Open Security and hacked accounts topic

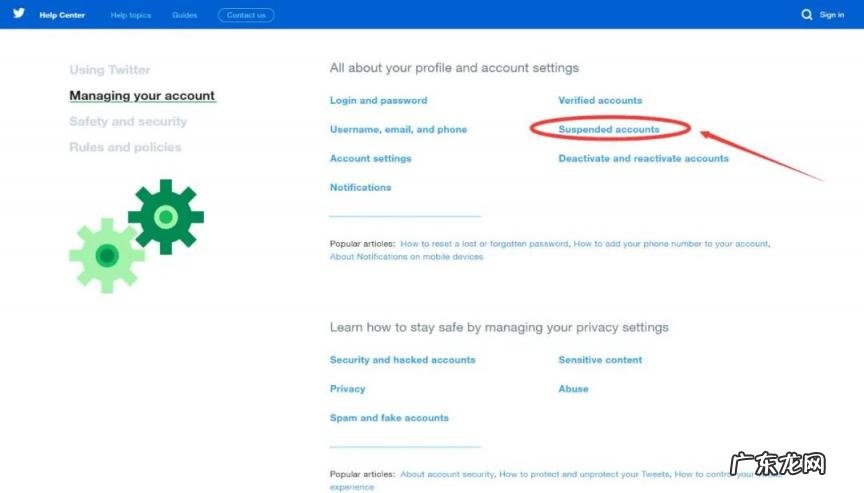402,360
